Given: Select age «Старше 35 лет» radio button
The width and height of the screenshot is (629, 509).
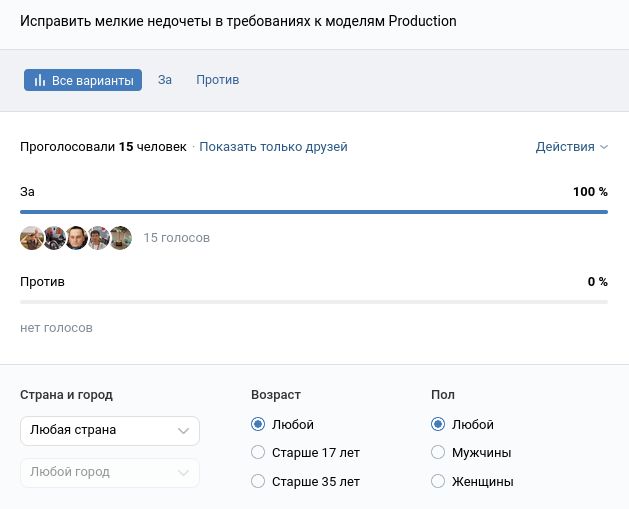Looking at the screenshot, I should pos(259,482).
